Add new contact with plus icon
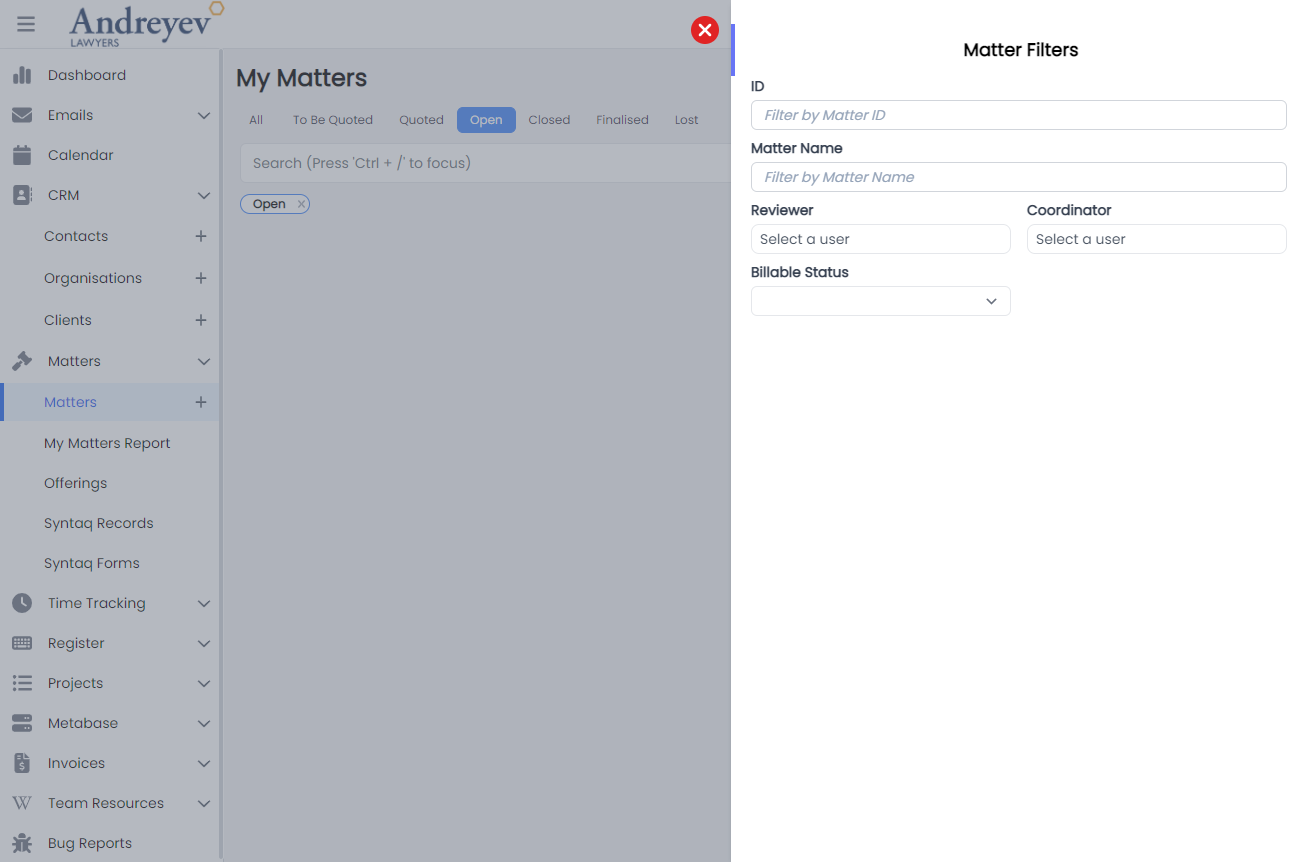Viewport: 1307px width, 862px height. [201, 236]
